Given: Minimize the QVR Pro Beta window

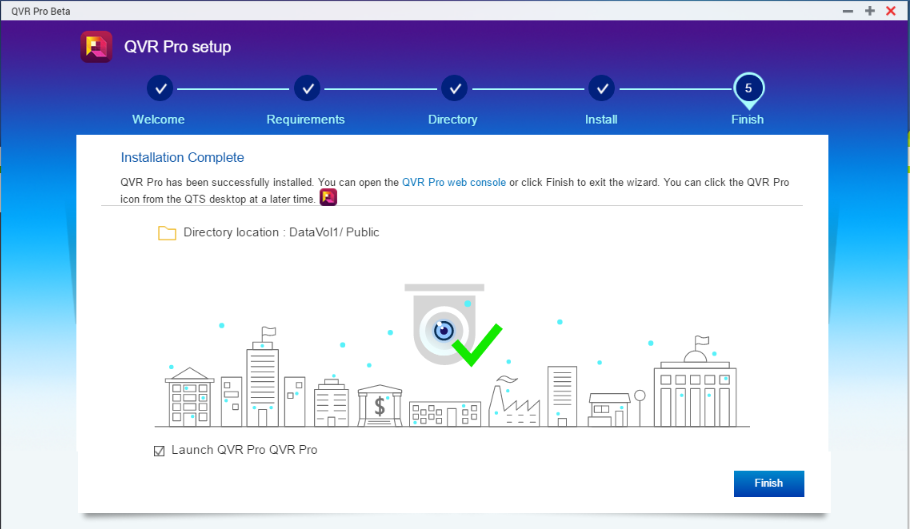Looking at the screenshot, I should tap(848, 10).
